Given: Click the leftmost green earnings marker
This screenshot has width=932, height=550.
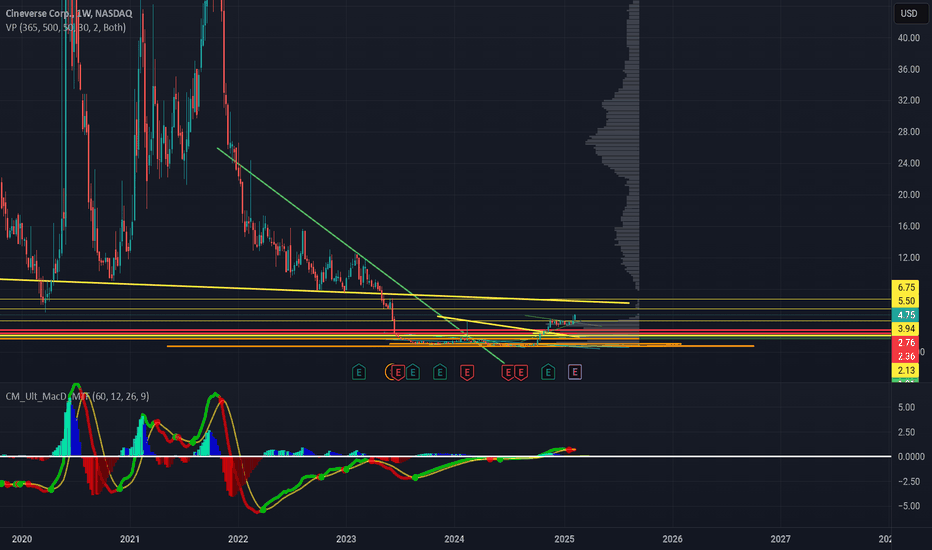Looking at the screenshot, I should click(x=358, y=372).
